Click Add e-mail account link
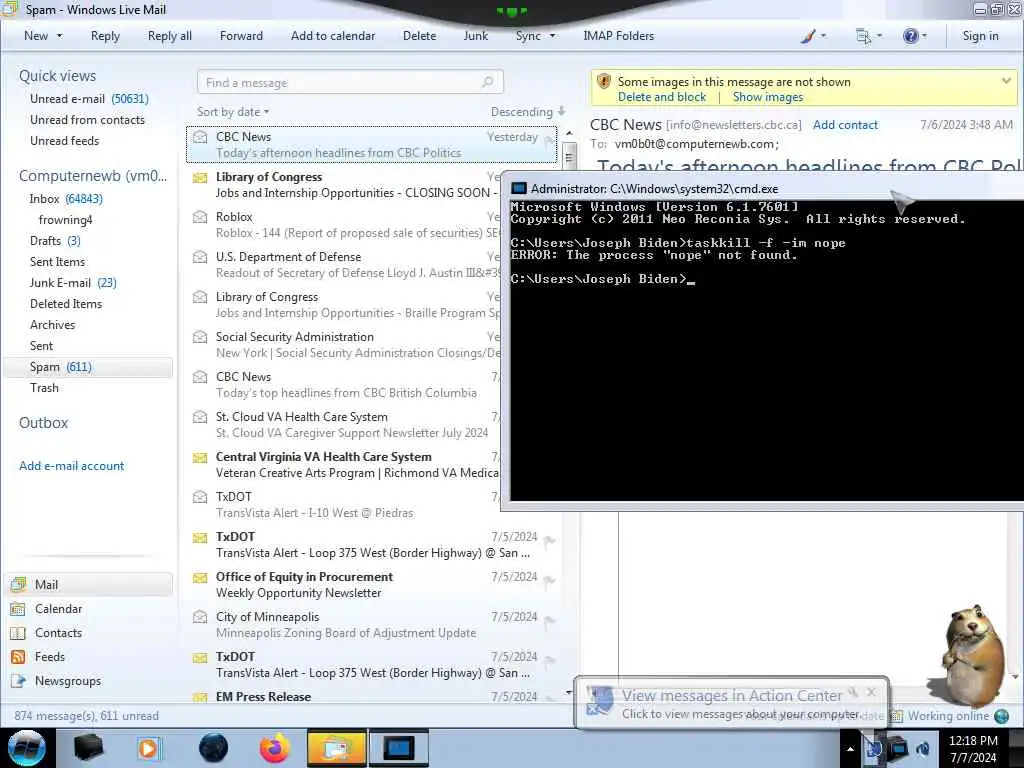 (x=71, y=466)
